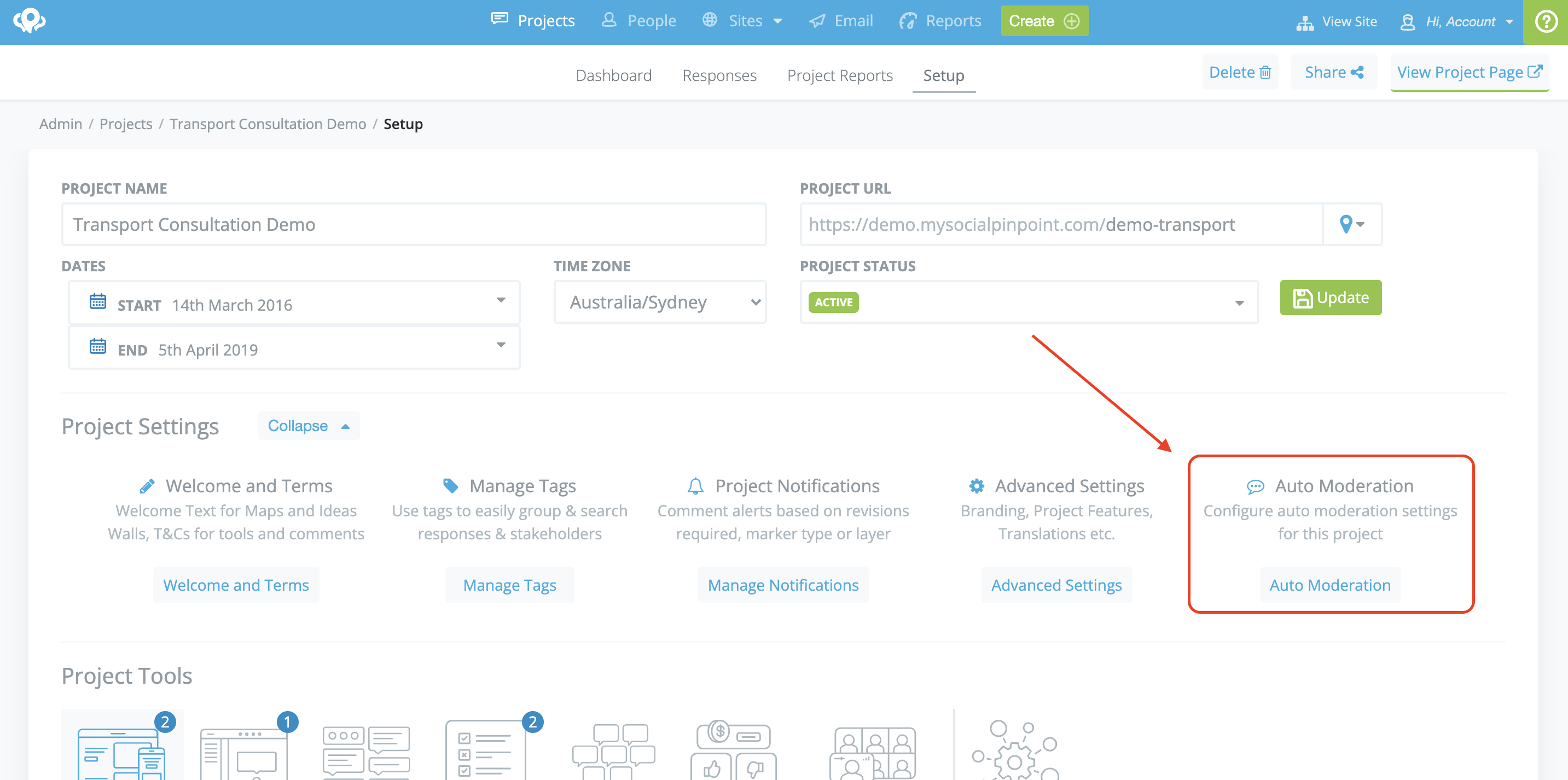Open the Projects menu
Screen dimensions: 1568x780
[x=533, y=21]
